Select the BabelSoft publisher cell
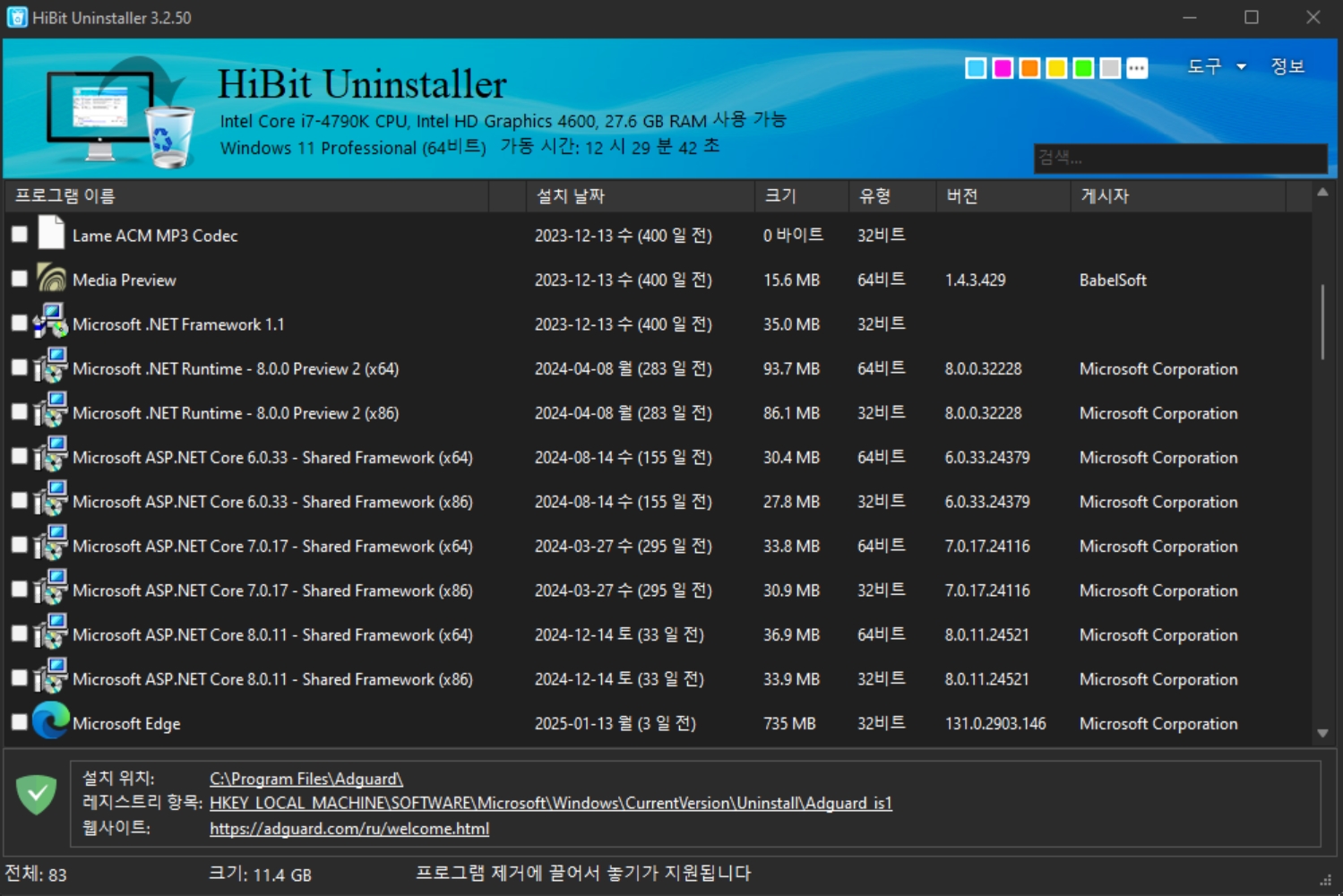 1113,280
